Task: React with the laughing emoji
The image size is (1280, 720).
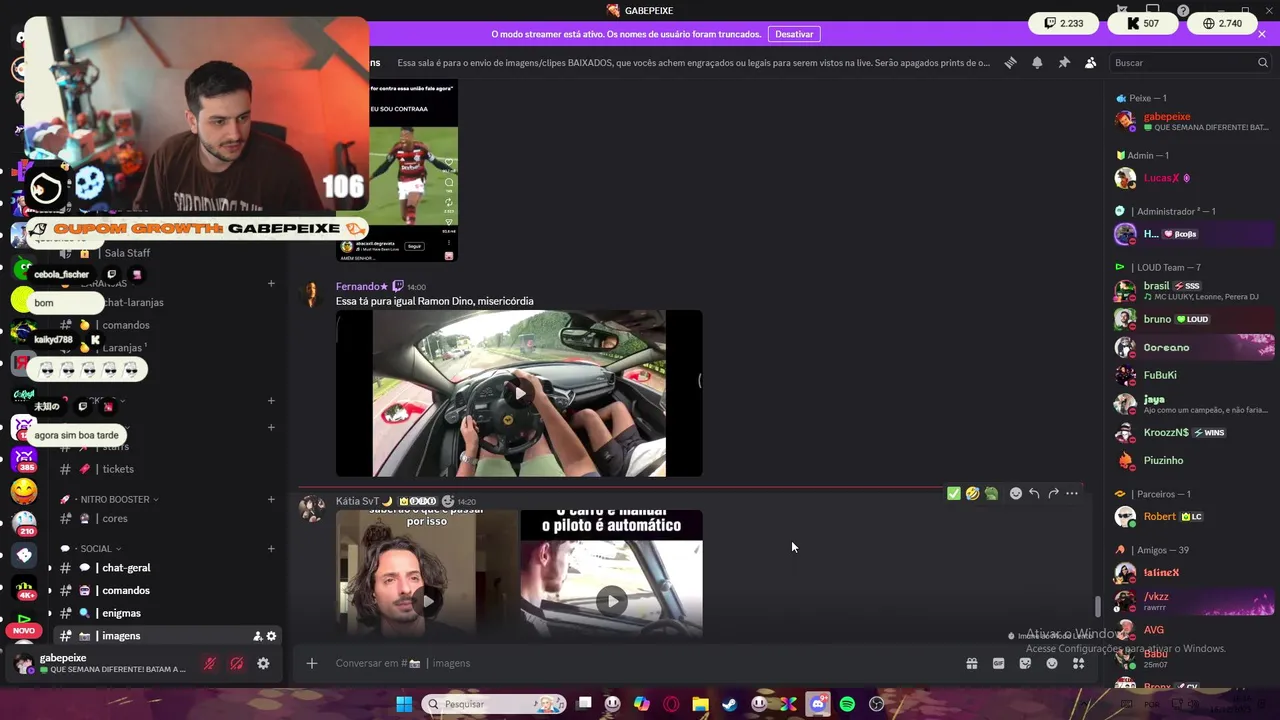Action: point(972,493)
